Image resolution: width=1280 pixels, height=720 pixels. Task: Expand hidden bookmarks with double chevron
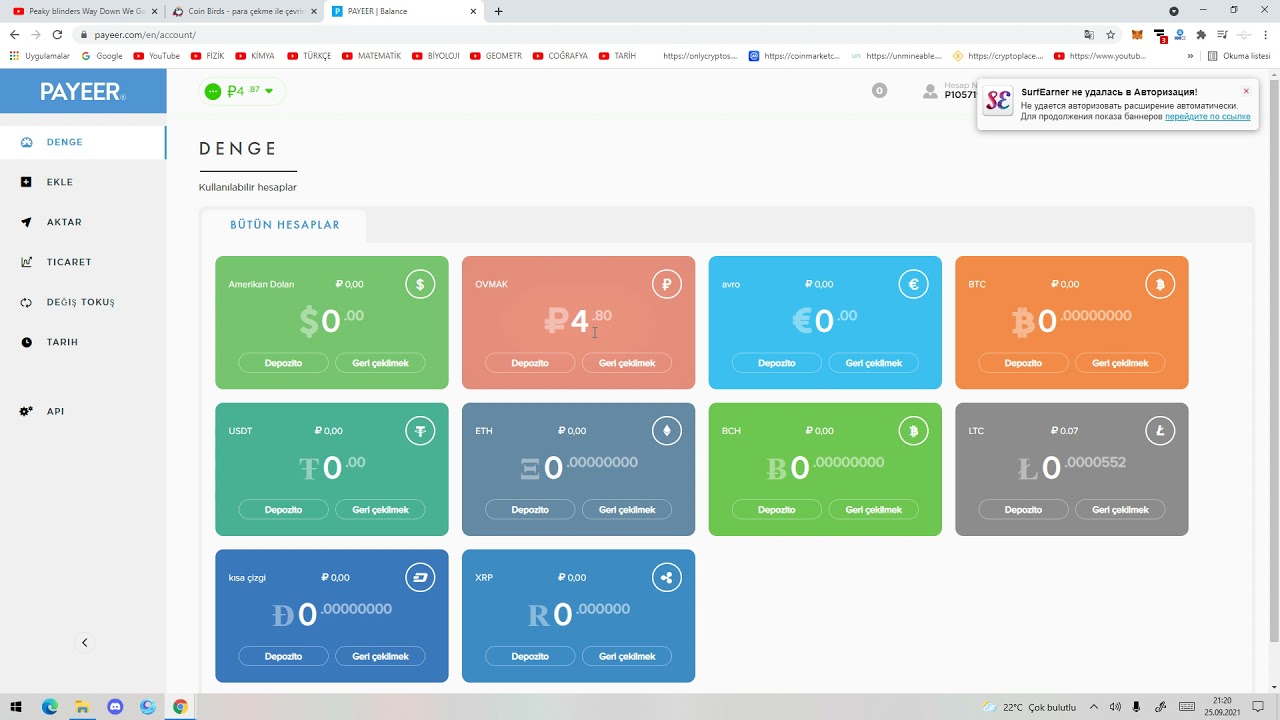(1190, 56)
